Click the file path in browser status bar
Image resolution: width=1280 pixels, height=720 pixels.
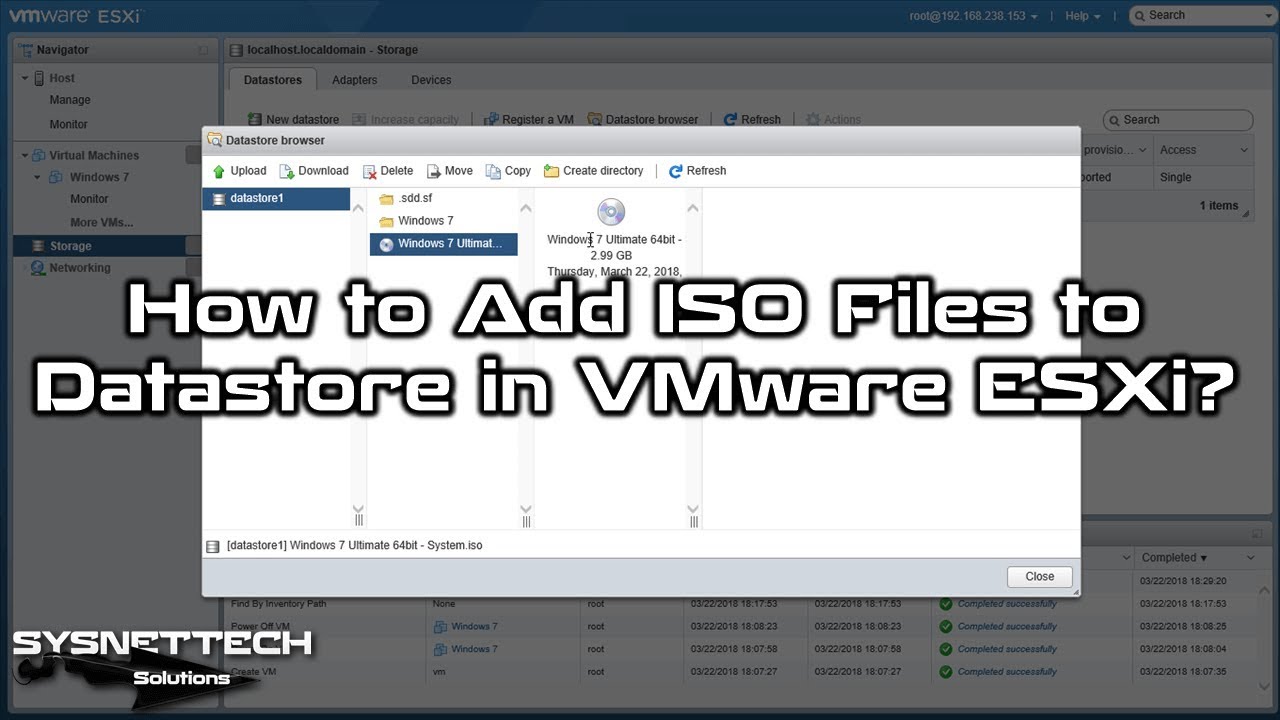tap(355, 546)
